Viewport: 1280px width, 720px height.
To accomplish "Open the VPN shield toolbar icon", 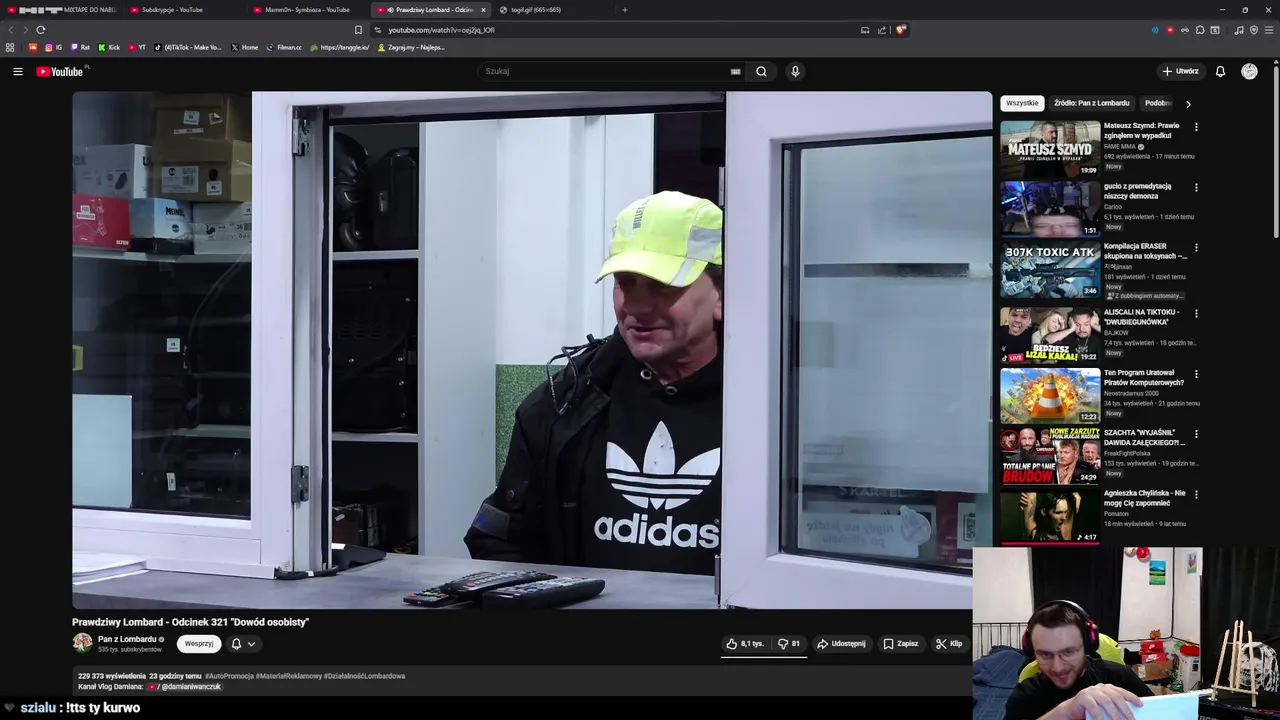I will pyautogui.click(x=1254, y=30).
